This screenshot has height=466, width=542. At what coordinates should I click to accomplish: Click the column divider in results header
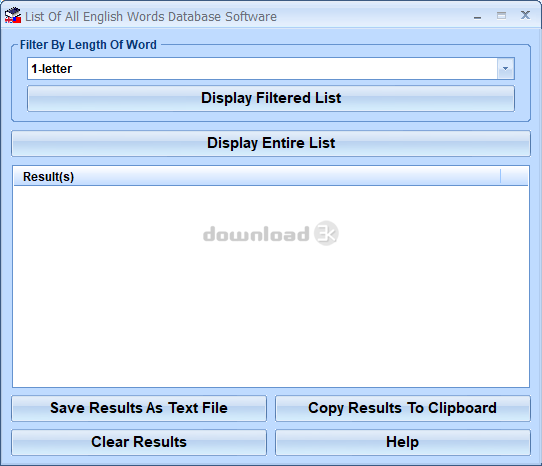(x=500, y=177)
